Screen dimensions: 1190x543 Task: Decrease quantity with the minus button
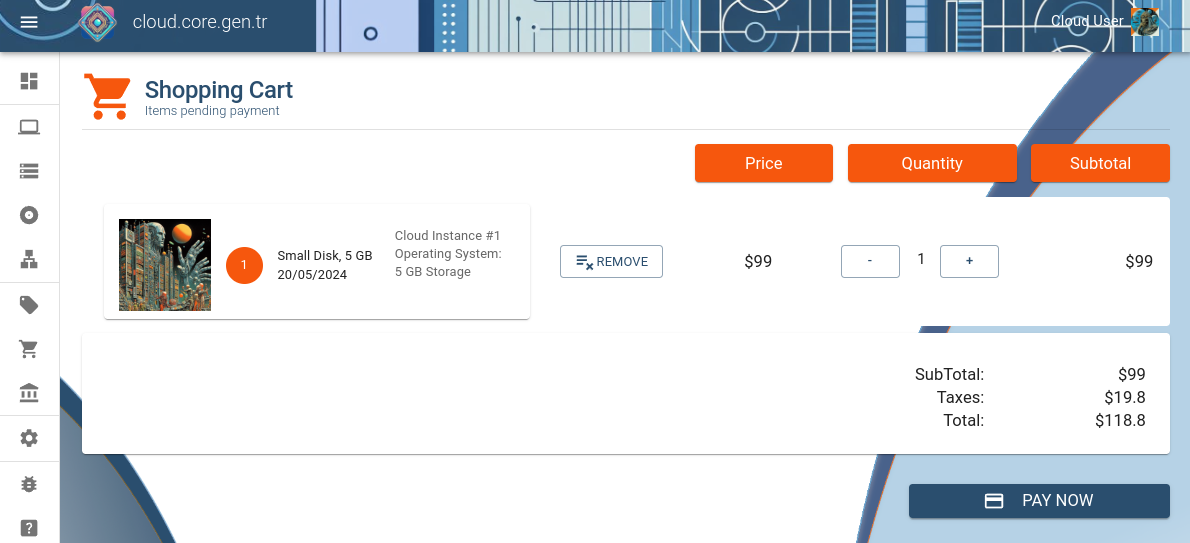[x=870, y=261]
